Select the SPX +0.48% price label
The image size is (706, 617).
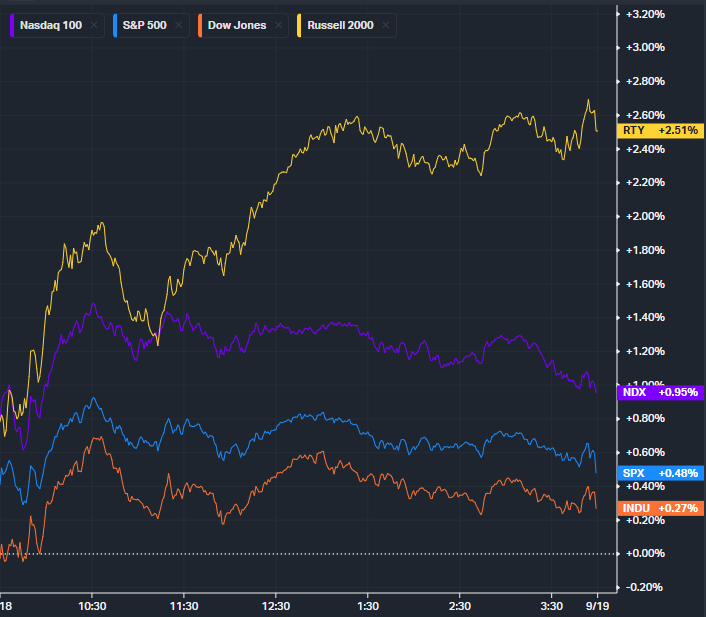(660, 473)
